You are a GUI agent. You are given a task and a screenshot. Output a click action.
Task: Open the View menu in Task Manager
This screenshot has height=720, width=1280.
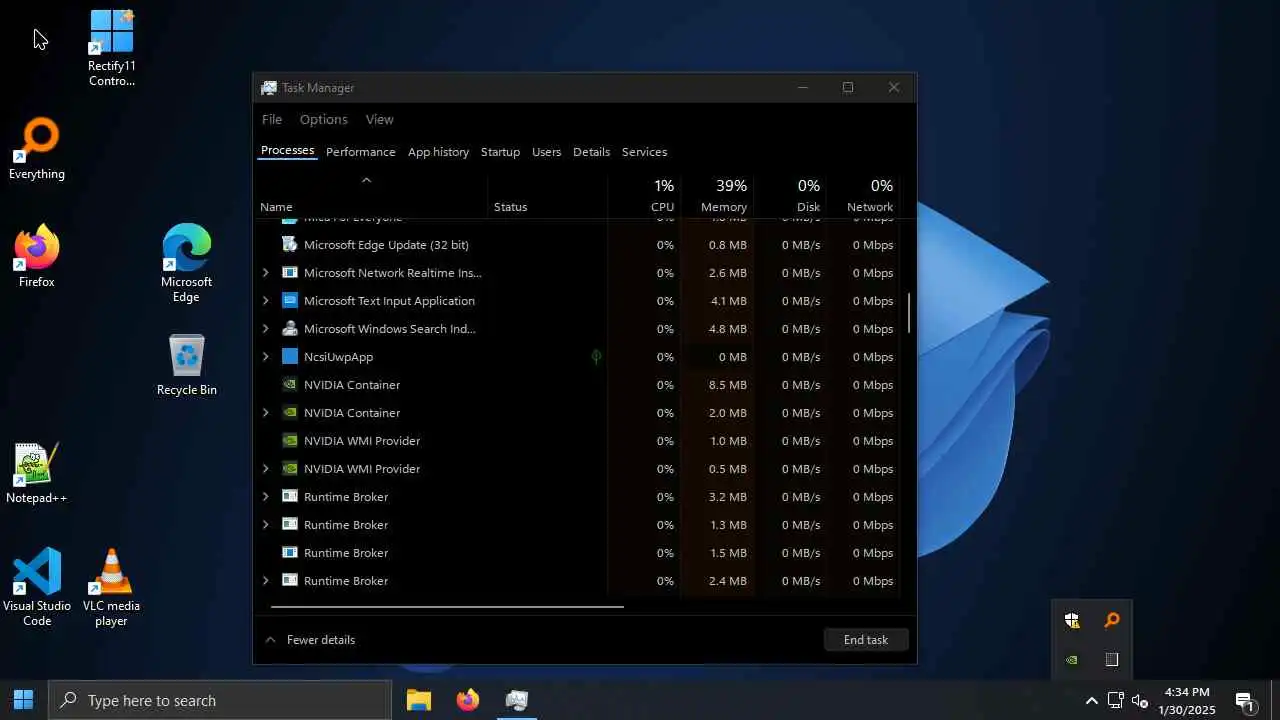click(x=380, y=119)
